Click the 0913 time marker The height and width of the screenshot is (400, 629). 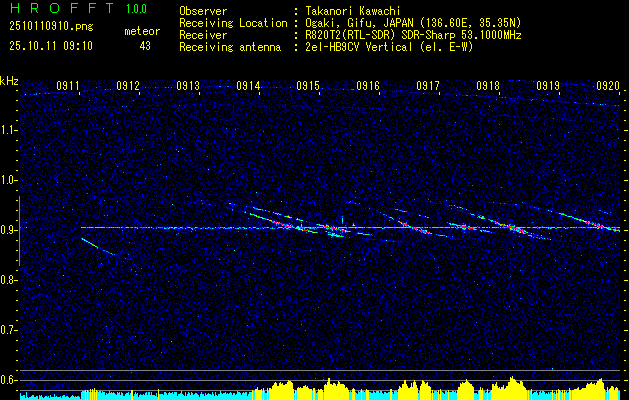pyautogui.click(x=188, y=86)
